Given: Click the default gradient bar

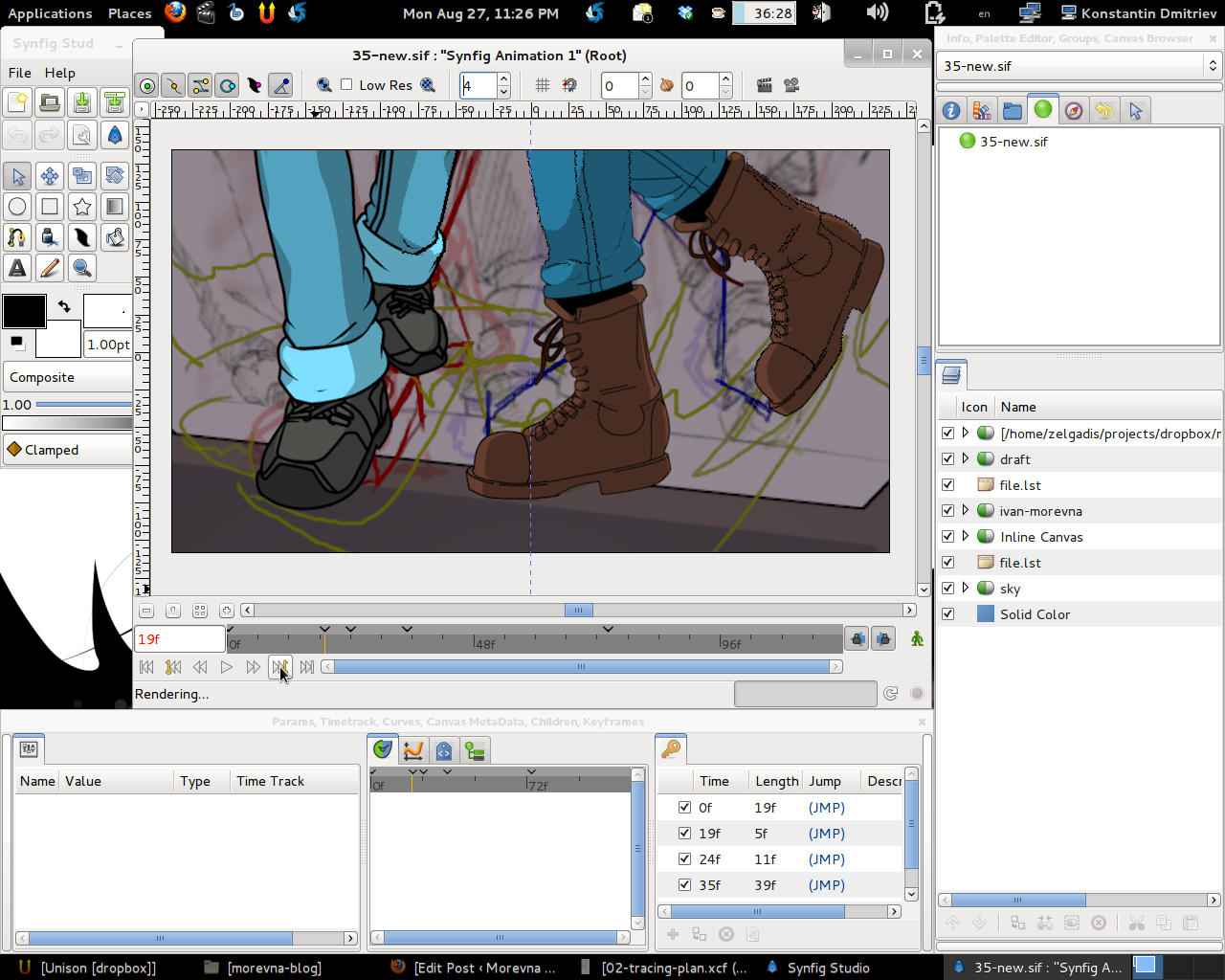Looking at the screenshot, I should 67,423.
